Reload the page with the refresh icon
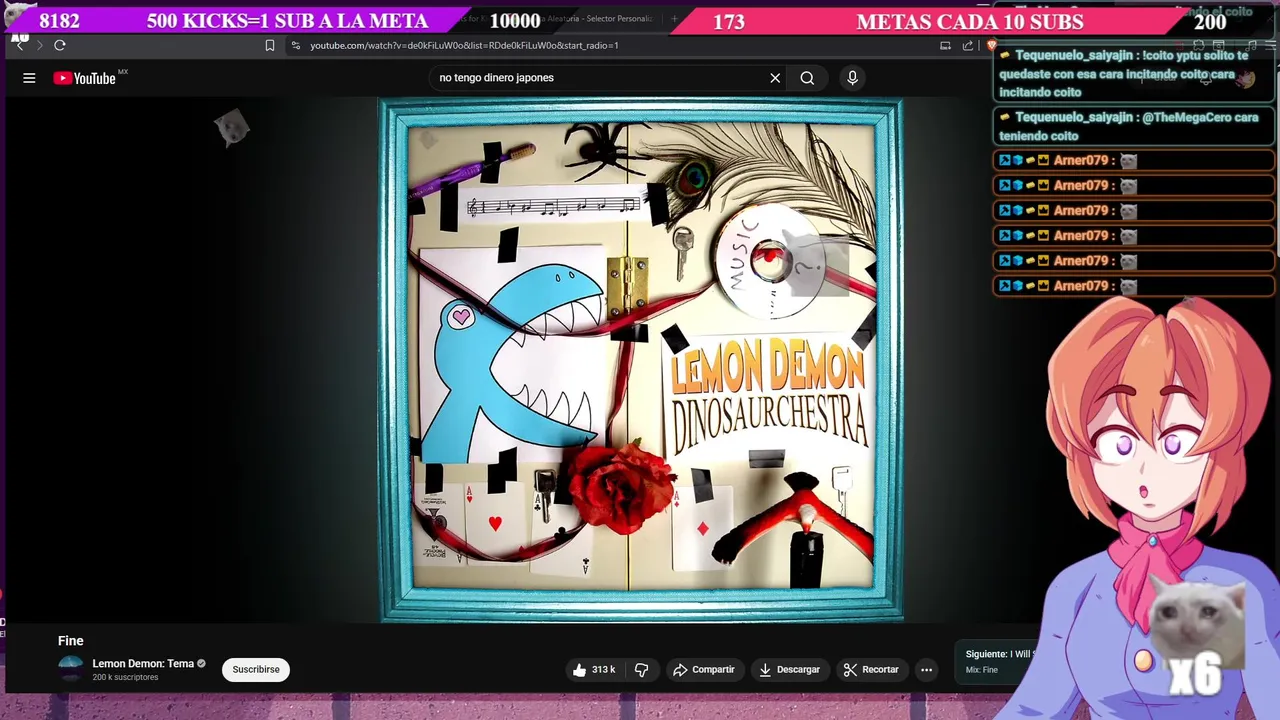 click(x=60, y=45)
